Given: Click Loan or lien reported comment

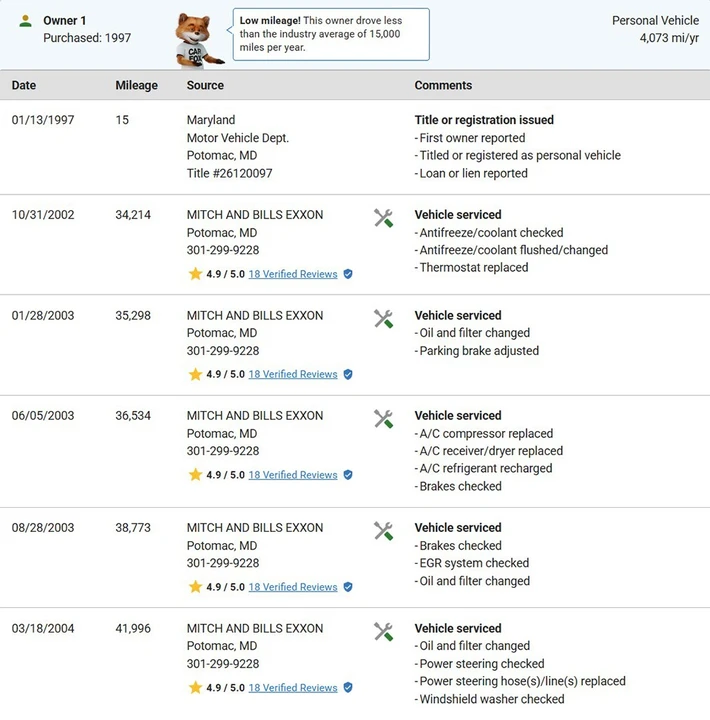Looking at the screenshot, I should [x=473, y=173].
